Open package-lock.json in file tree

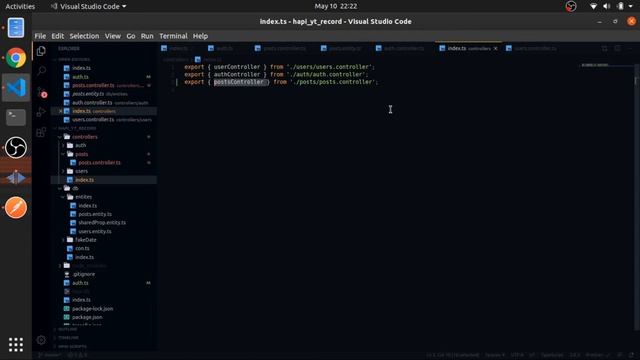(93, 309)
